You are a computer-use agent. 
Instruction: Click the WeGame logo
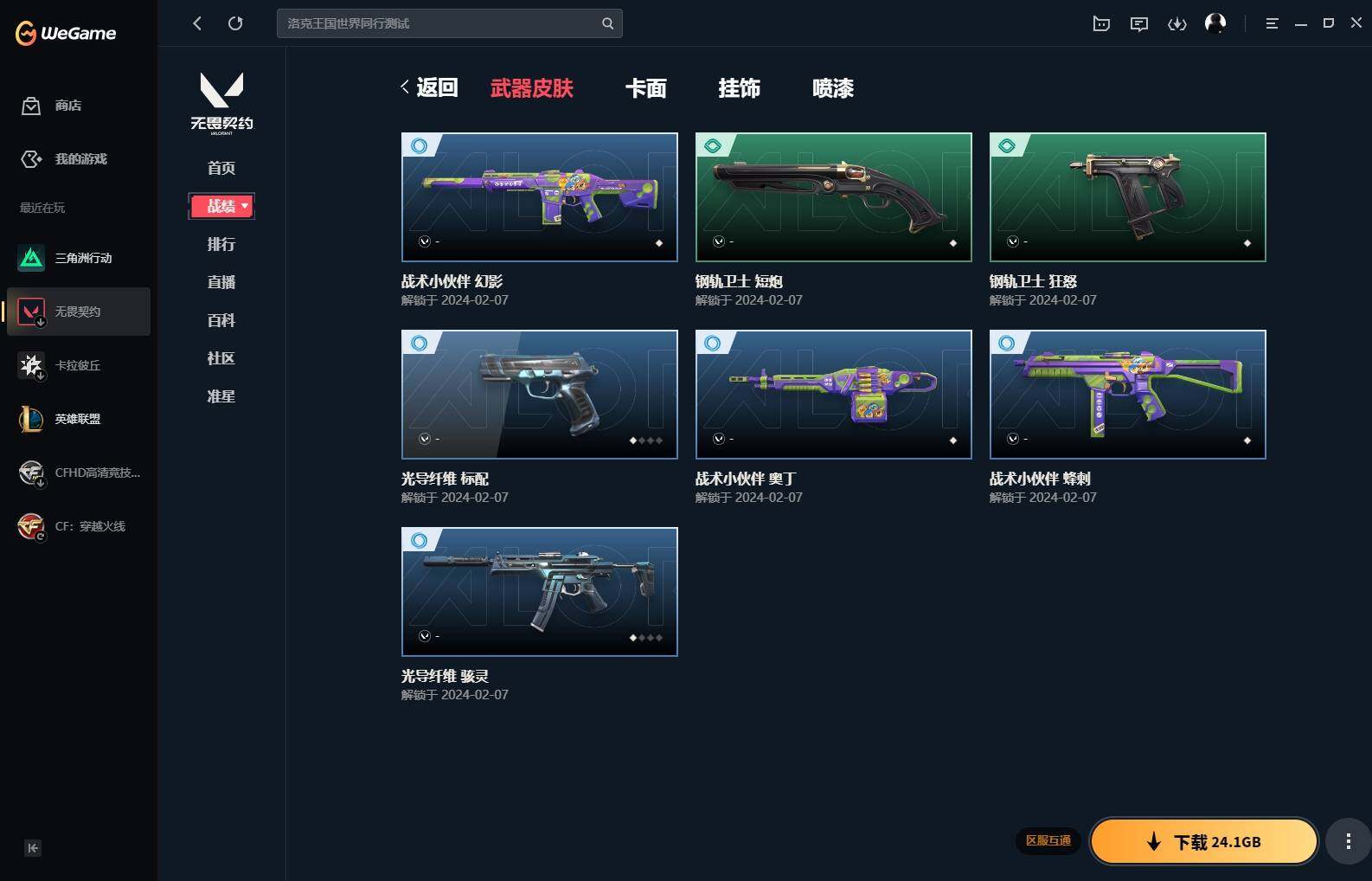click(x=66, y=33)
